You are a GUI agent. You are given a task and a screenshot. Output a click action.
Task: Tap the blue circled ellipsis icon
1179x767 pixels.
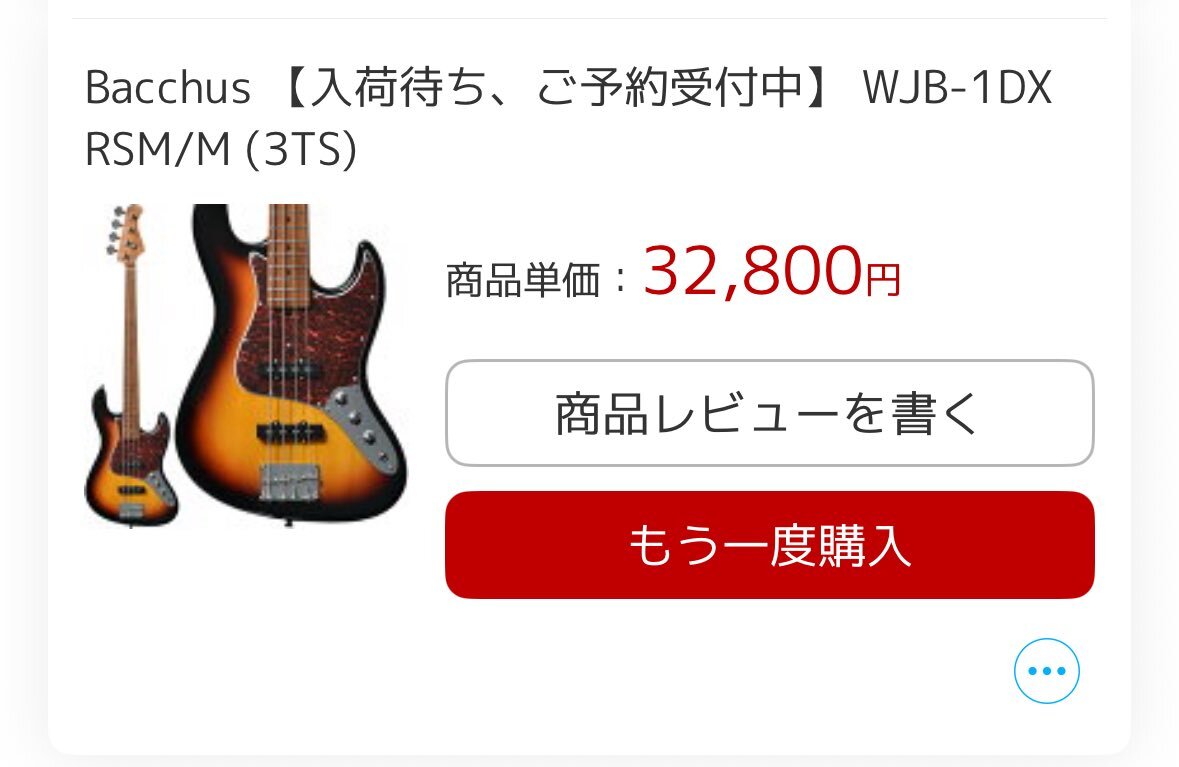[1046, 671]
